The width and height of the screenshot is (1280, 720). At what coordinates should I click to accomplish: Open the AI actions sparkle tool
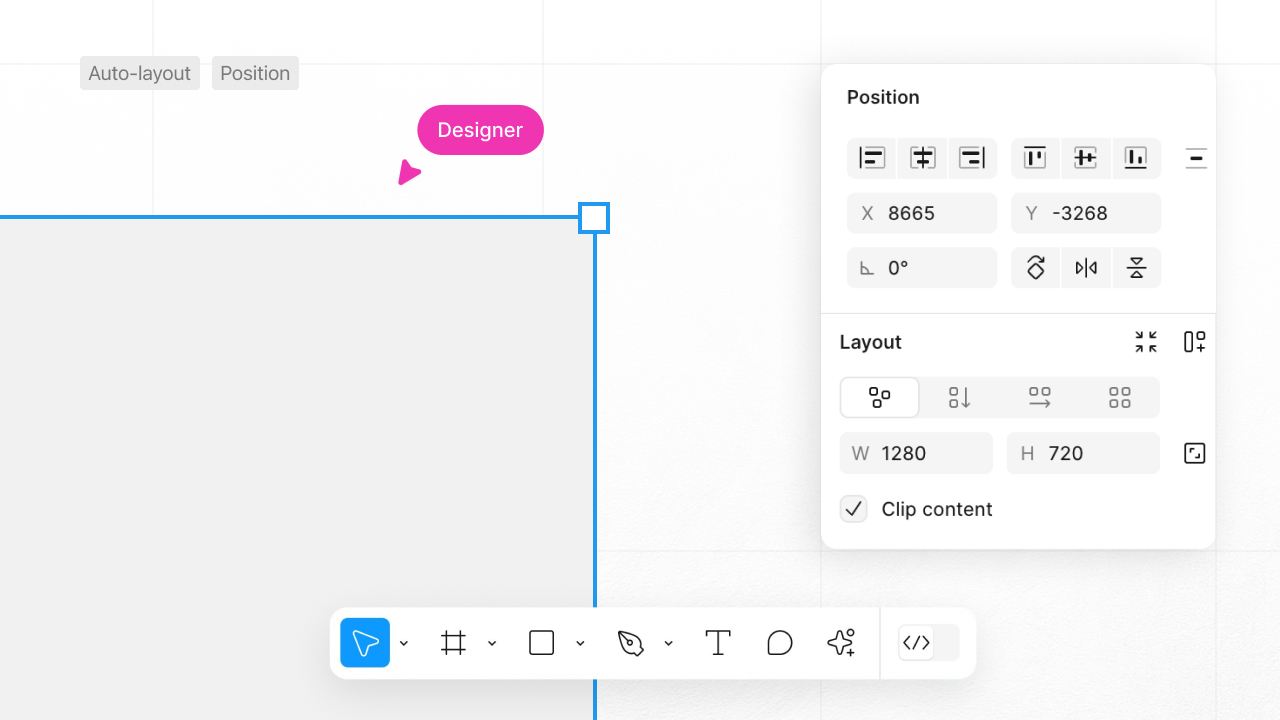point(841,643)
